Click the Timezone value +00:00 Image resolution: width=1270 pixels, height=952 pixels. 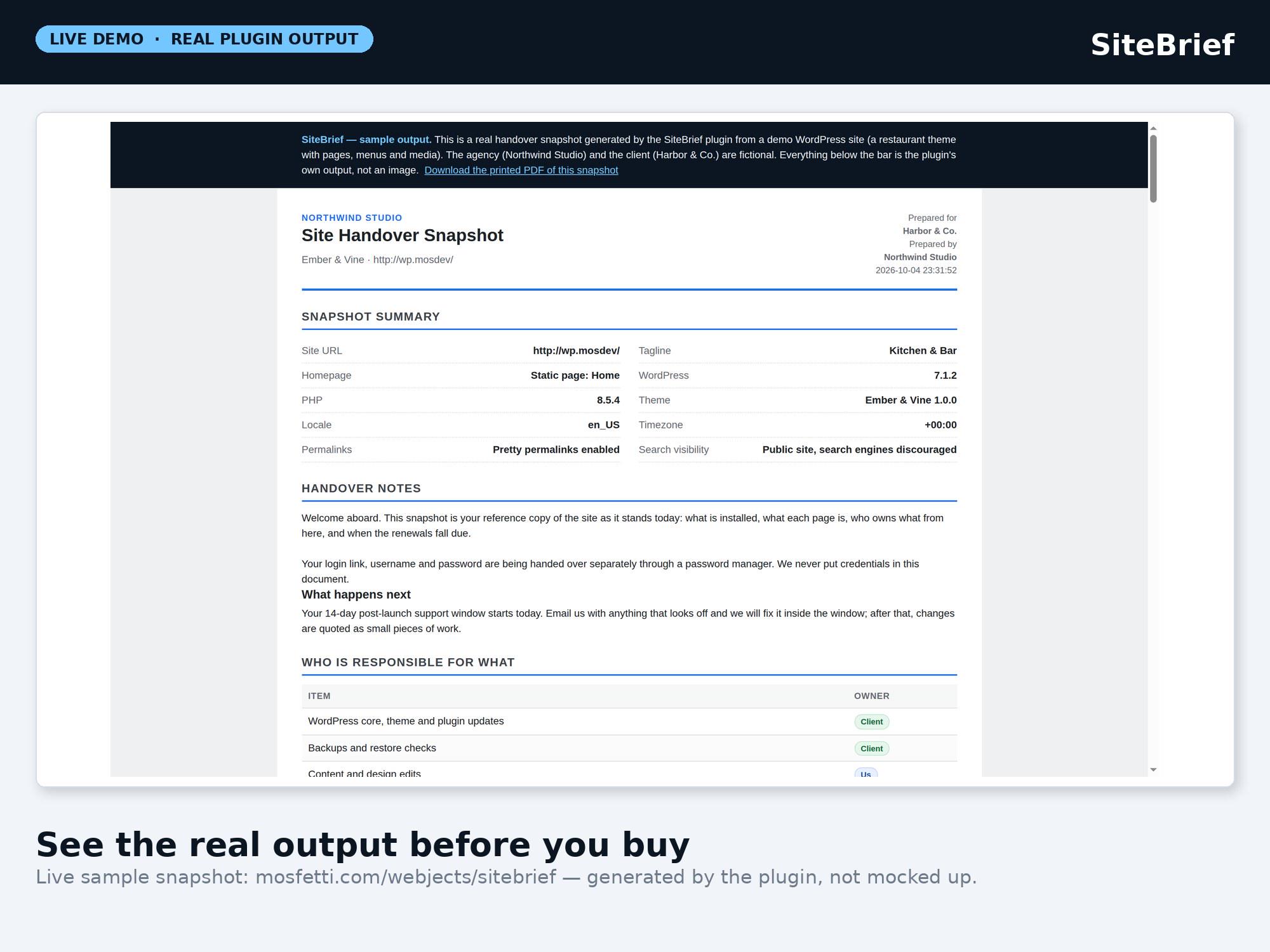(940, 425)
